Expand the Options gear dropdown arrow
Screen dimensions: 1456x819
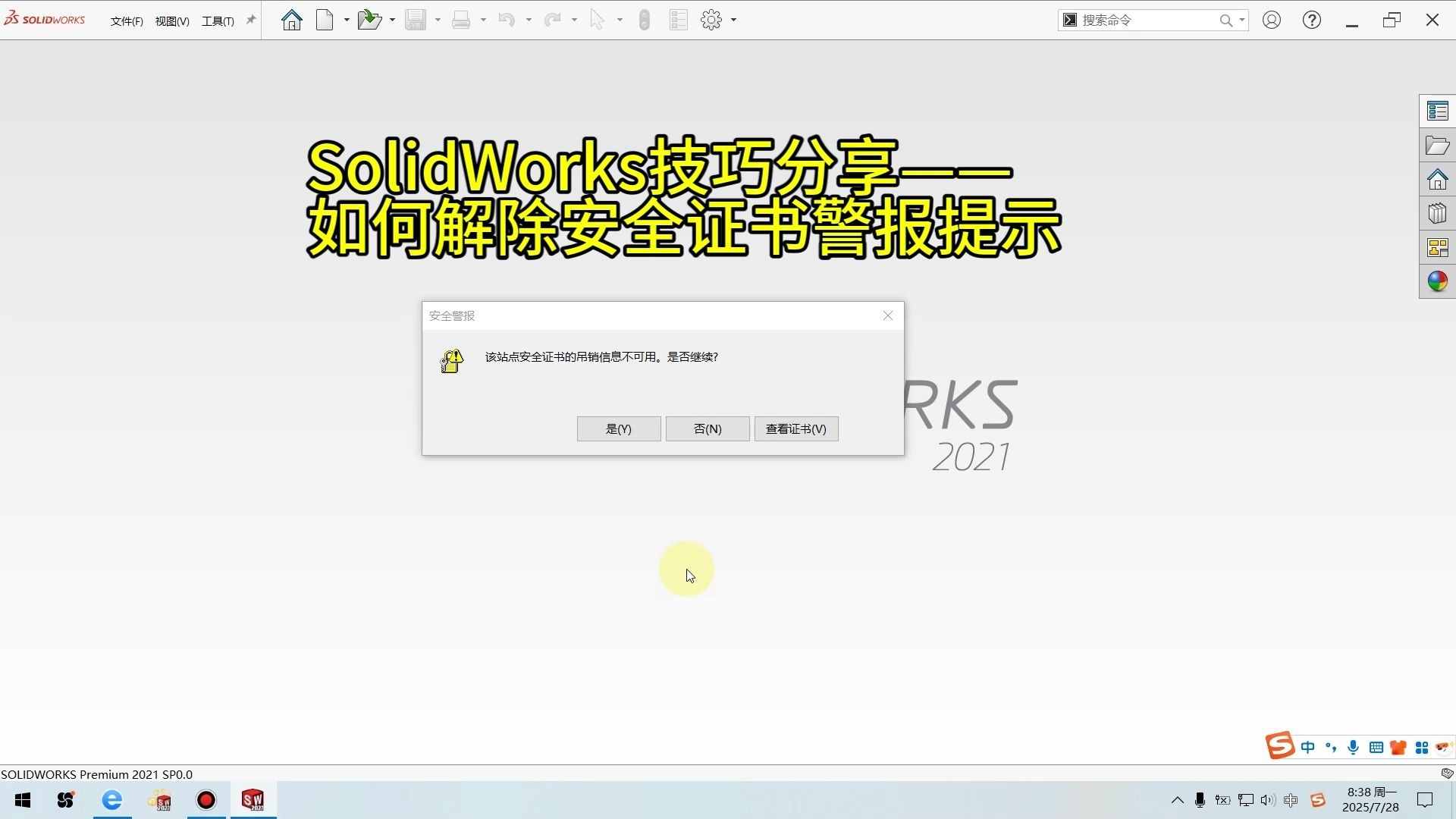[733, 20]
